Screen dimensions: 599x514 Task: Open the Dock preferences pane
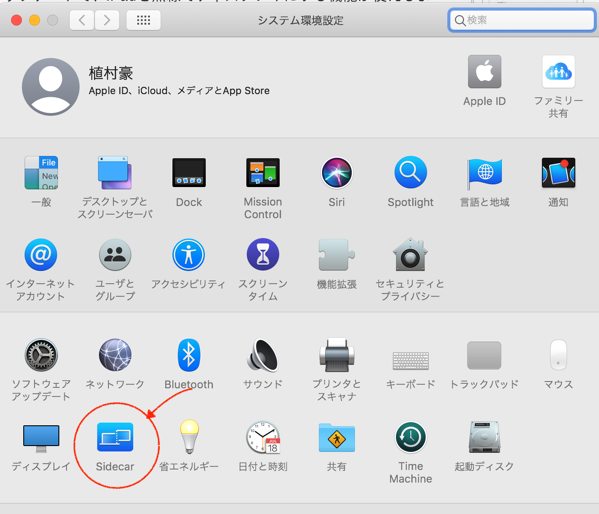tap(189, 173)
